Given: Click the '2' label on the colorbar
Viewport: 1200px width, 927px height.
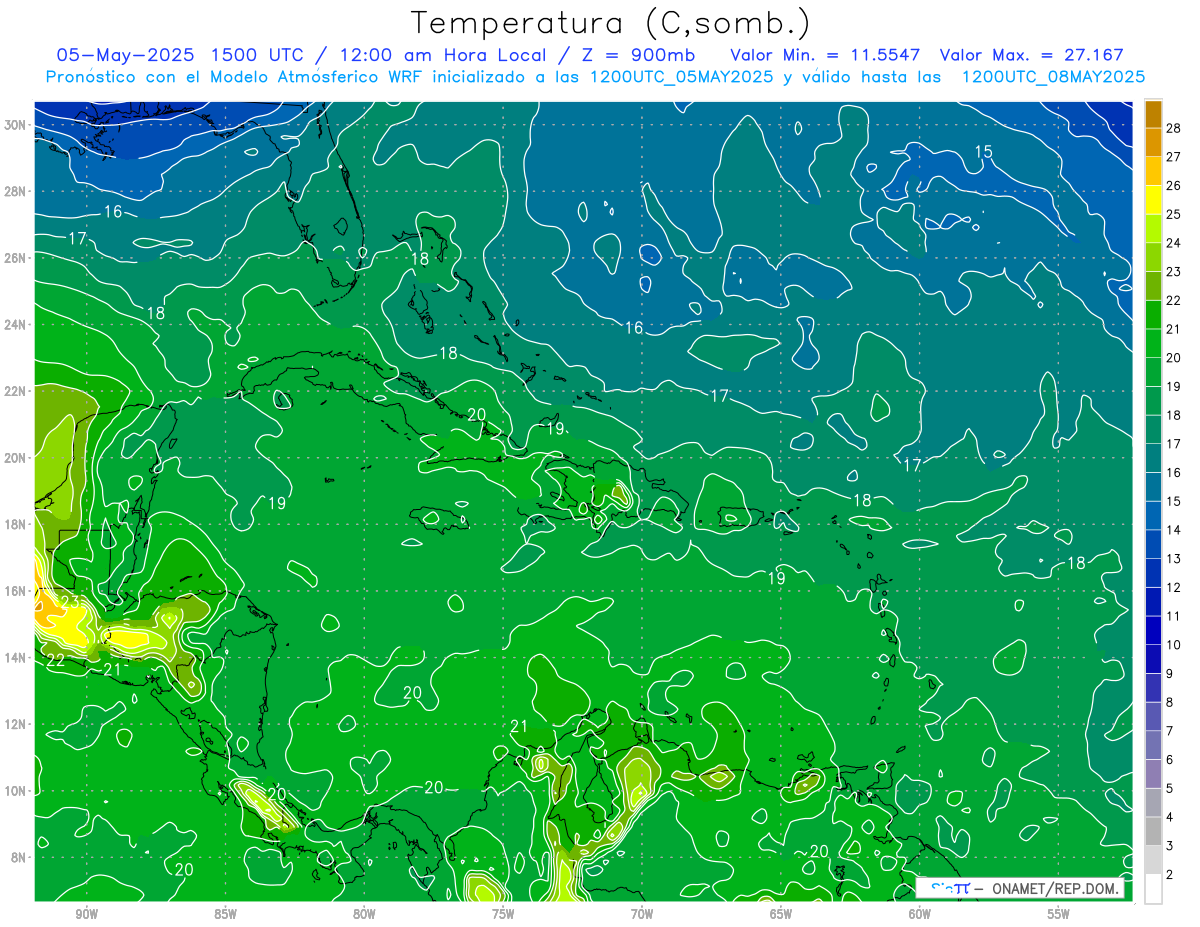Looking at the screenshot, I should (x=1170, y=875).
